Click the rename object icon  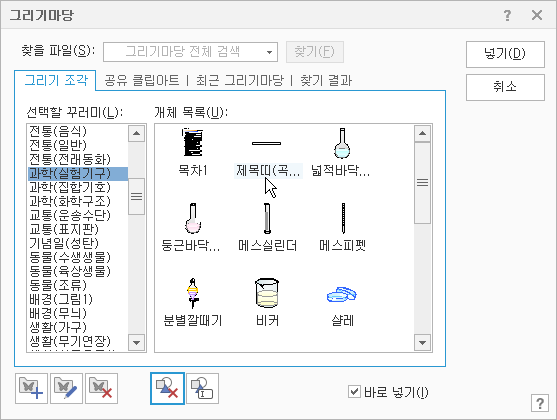202,388
